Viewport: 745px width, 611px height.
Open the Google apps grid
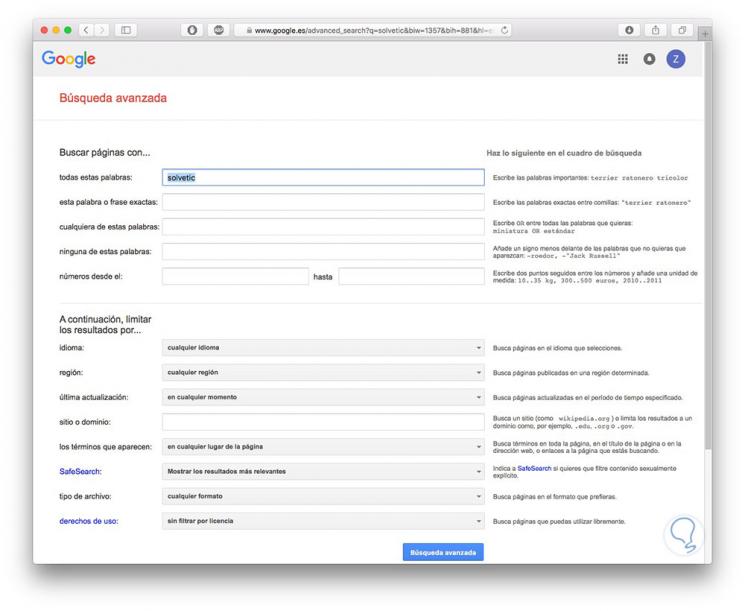[621, 59]
